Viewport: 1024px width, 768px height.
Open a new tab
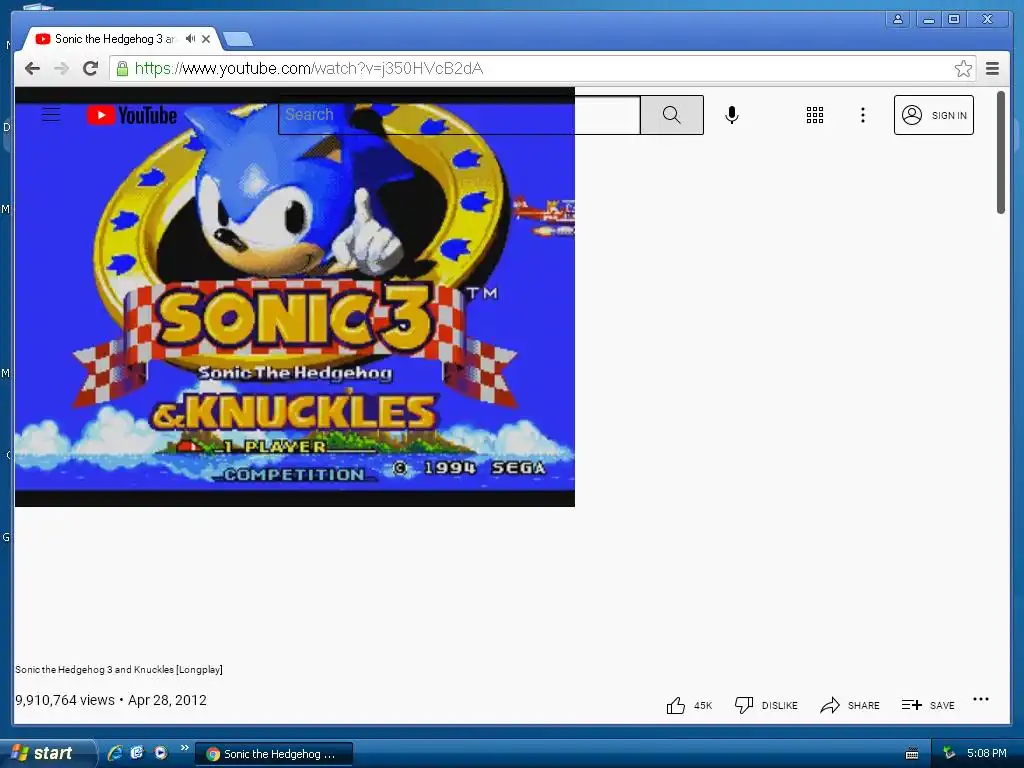point(238,40)
